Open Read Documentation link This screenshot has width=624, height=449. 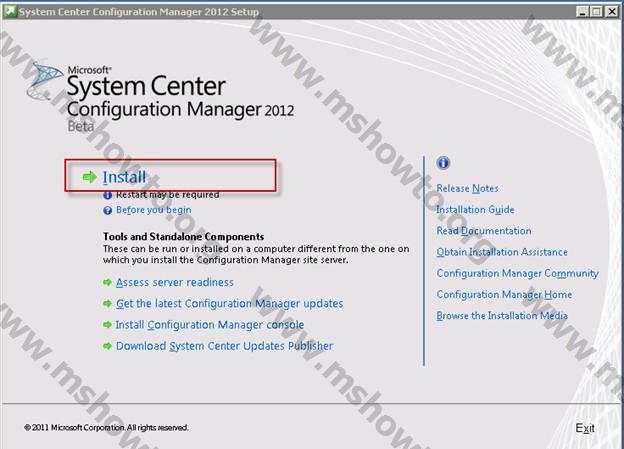[x=484, y=231]
